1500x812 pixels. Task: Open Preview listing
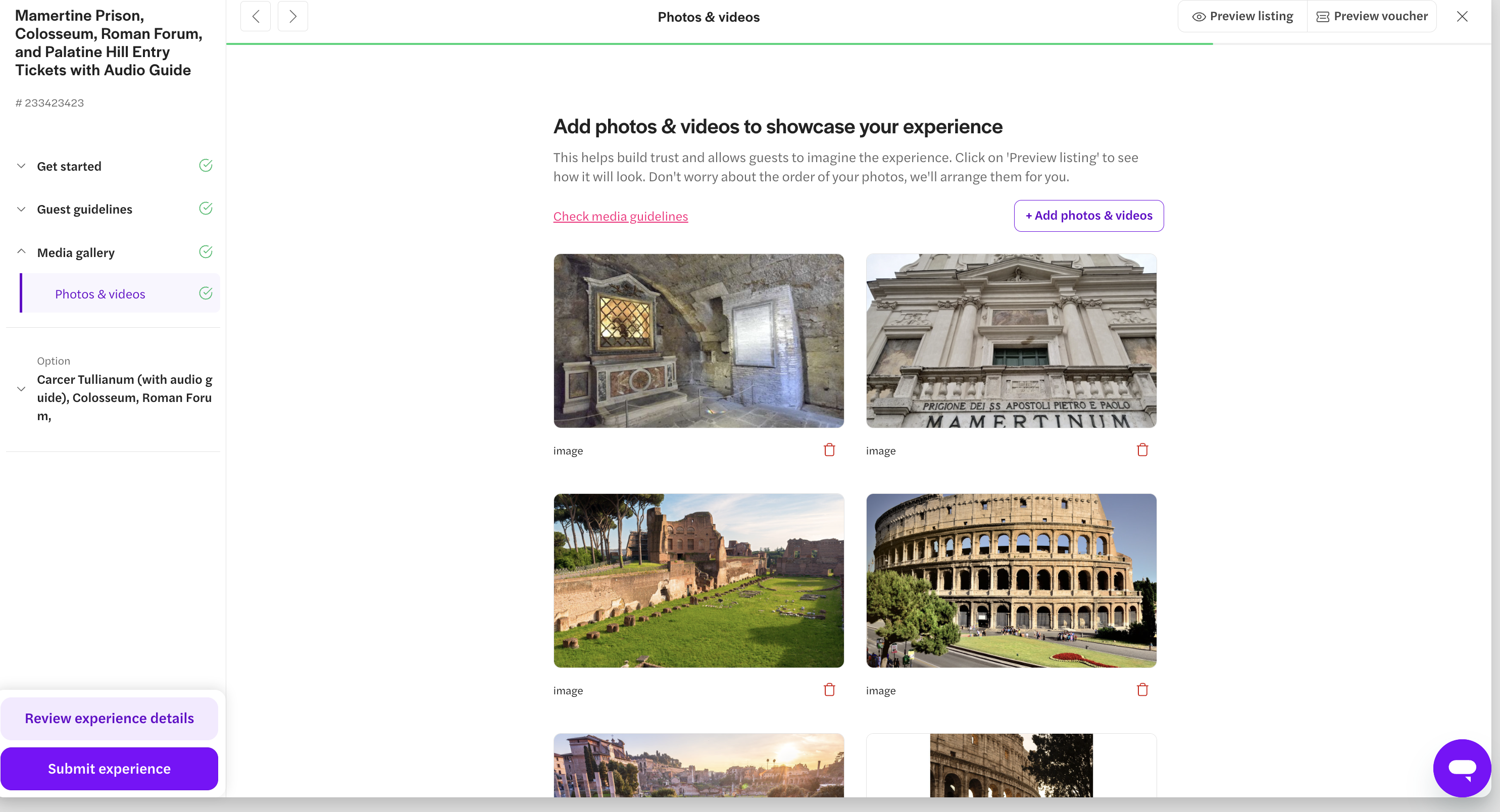pyautogui.click(x=1242, y=16)
